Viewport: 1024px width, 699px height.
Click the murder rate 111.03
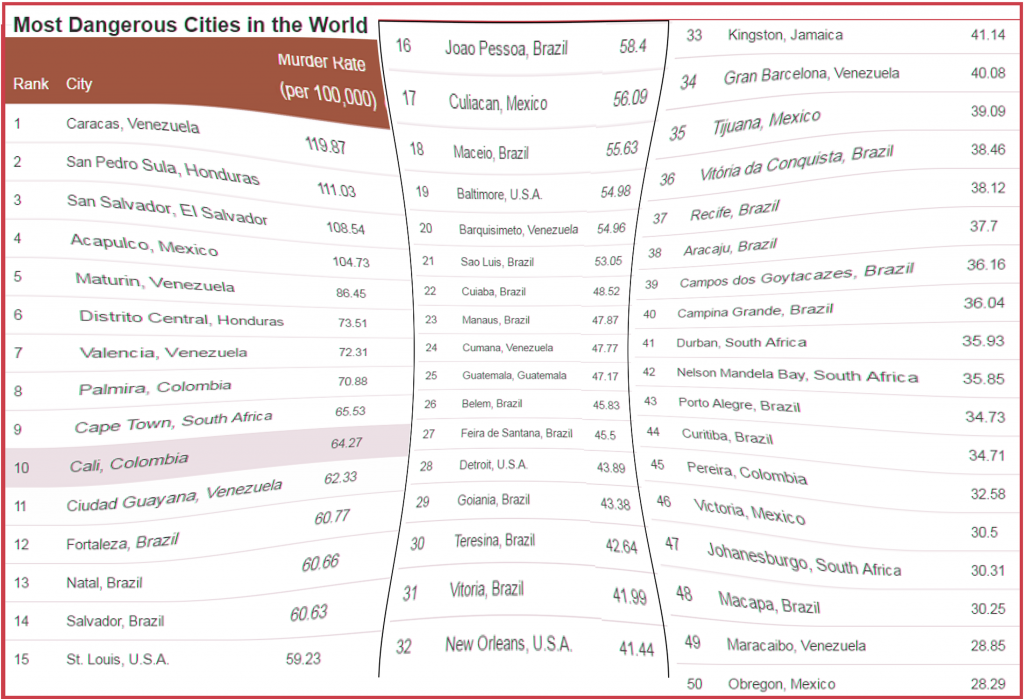[x=336, y=190]
